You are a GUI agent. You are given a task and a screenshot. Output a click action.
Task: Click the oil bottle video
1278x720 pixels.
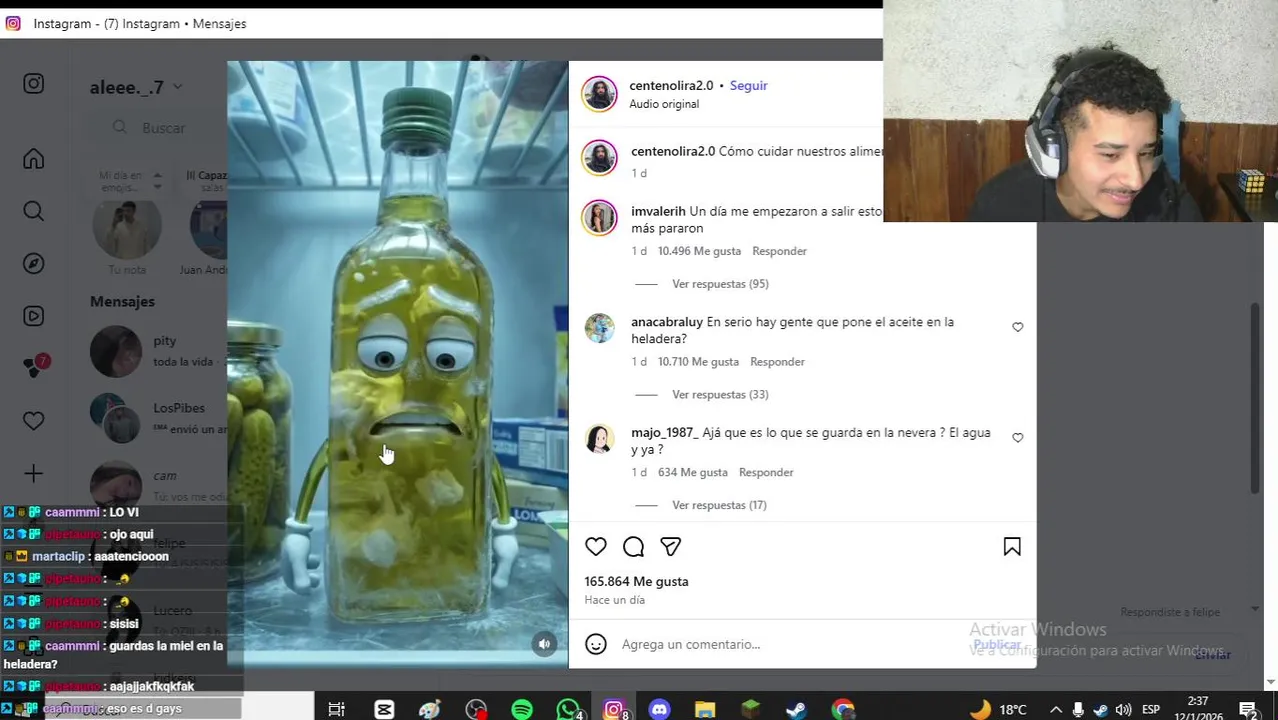397,364
